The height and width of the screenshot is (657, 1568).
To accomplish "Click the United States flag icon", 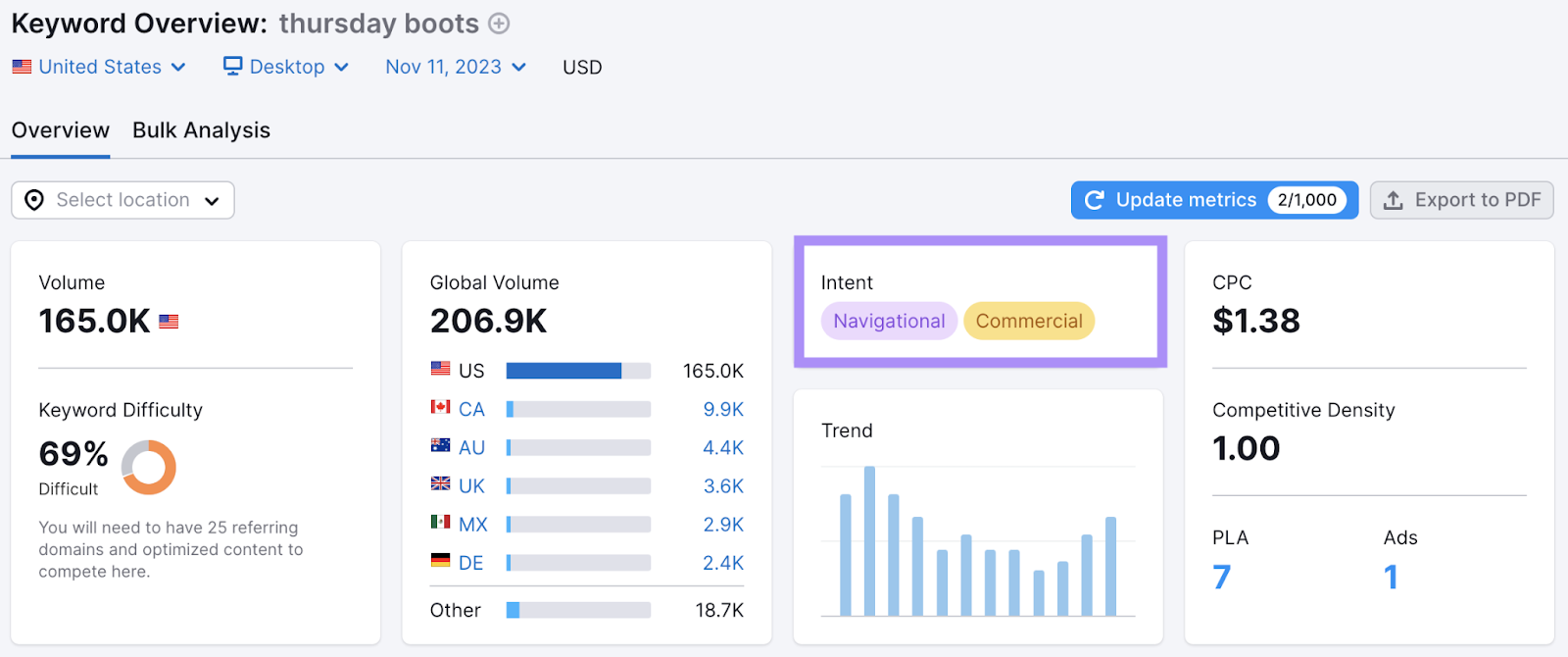I will (x=22, y=67).
